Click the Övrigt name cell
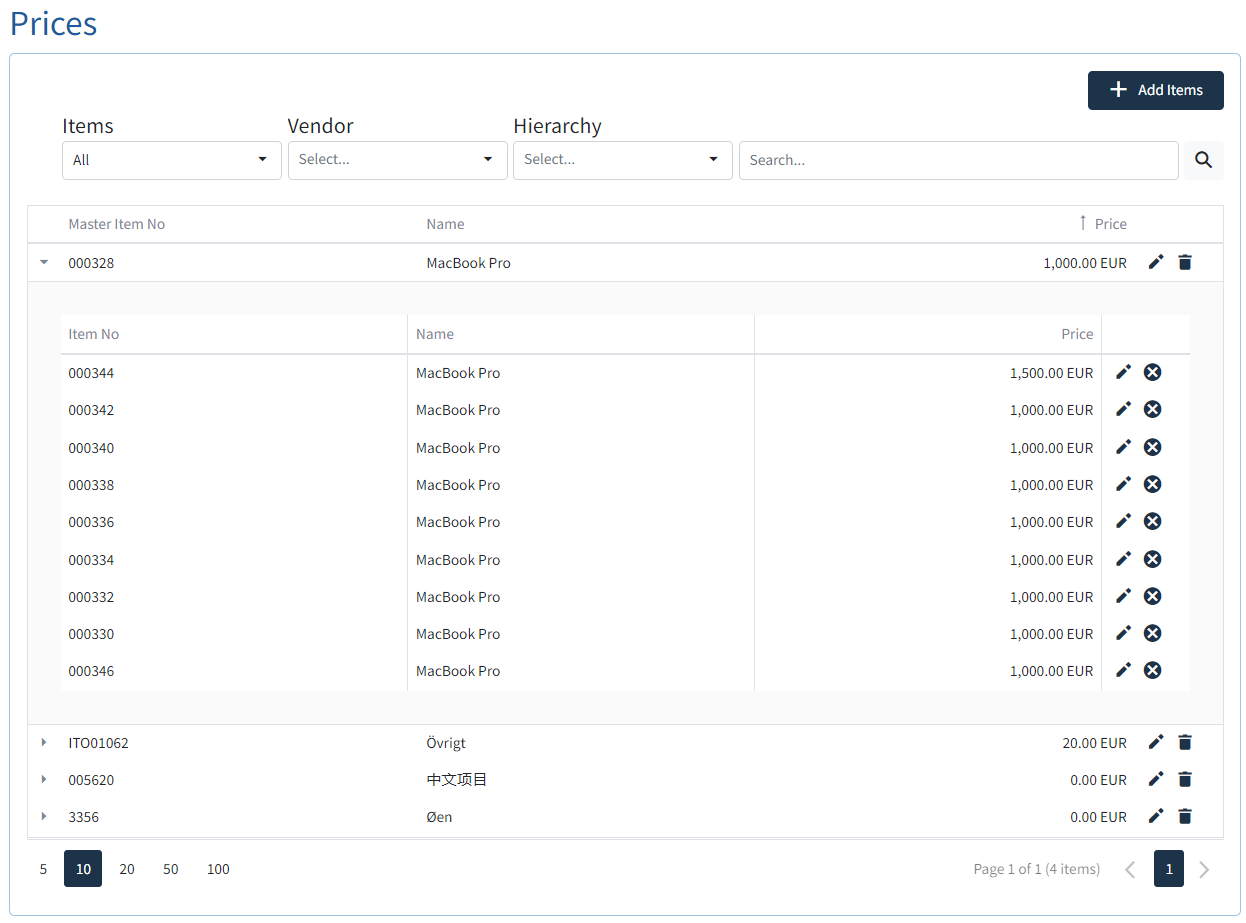1246x923 pixels. (x=446, y=743)
